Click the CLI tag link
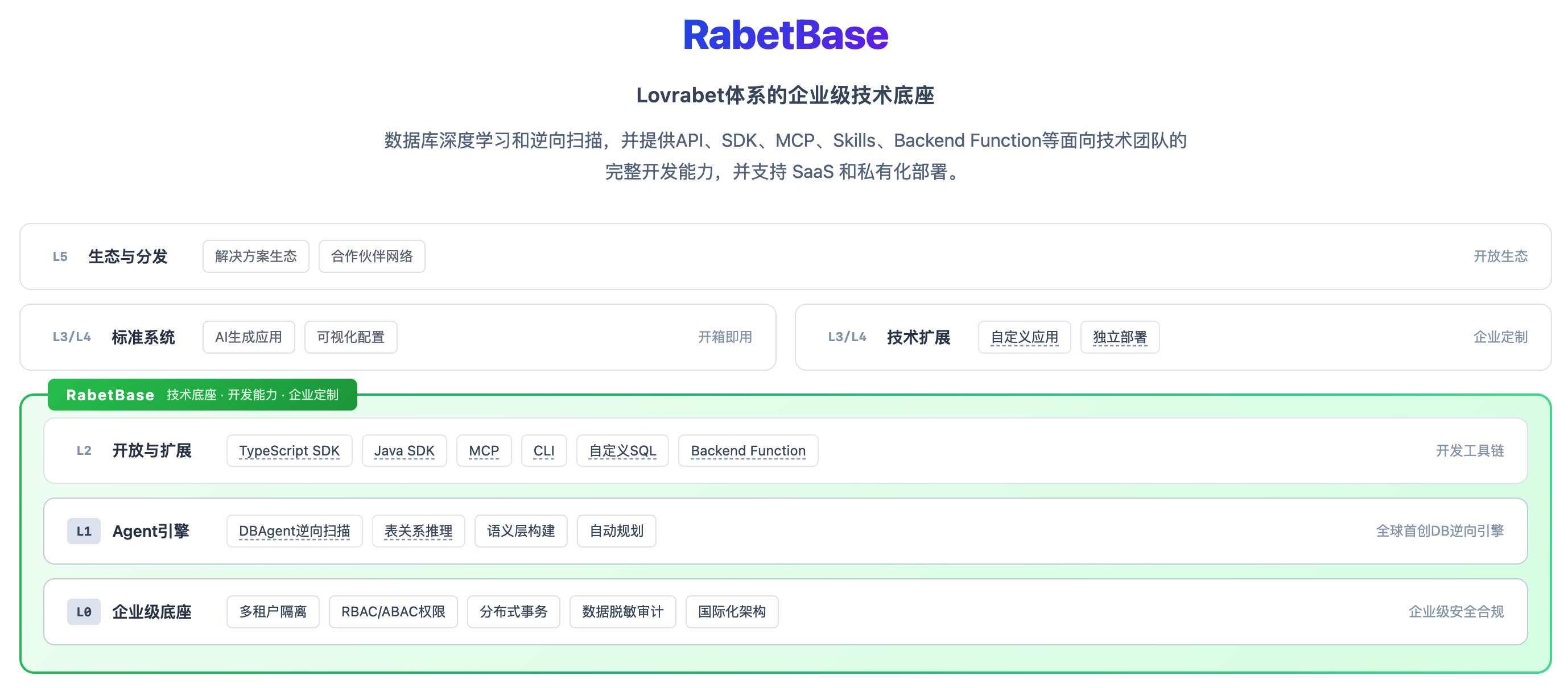Viewport: 1568px width, 688px height. coord(543,451)
